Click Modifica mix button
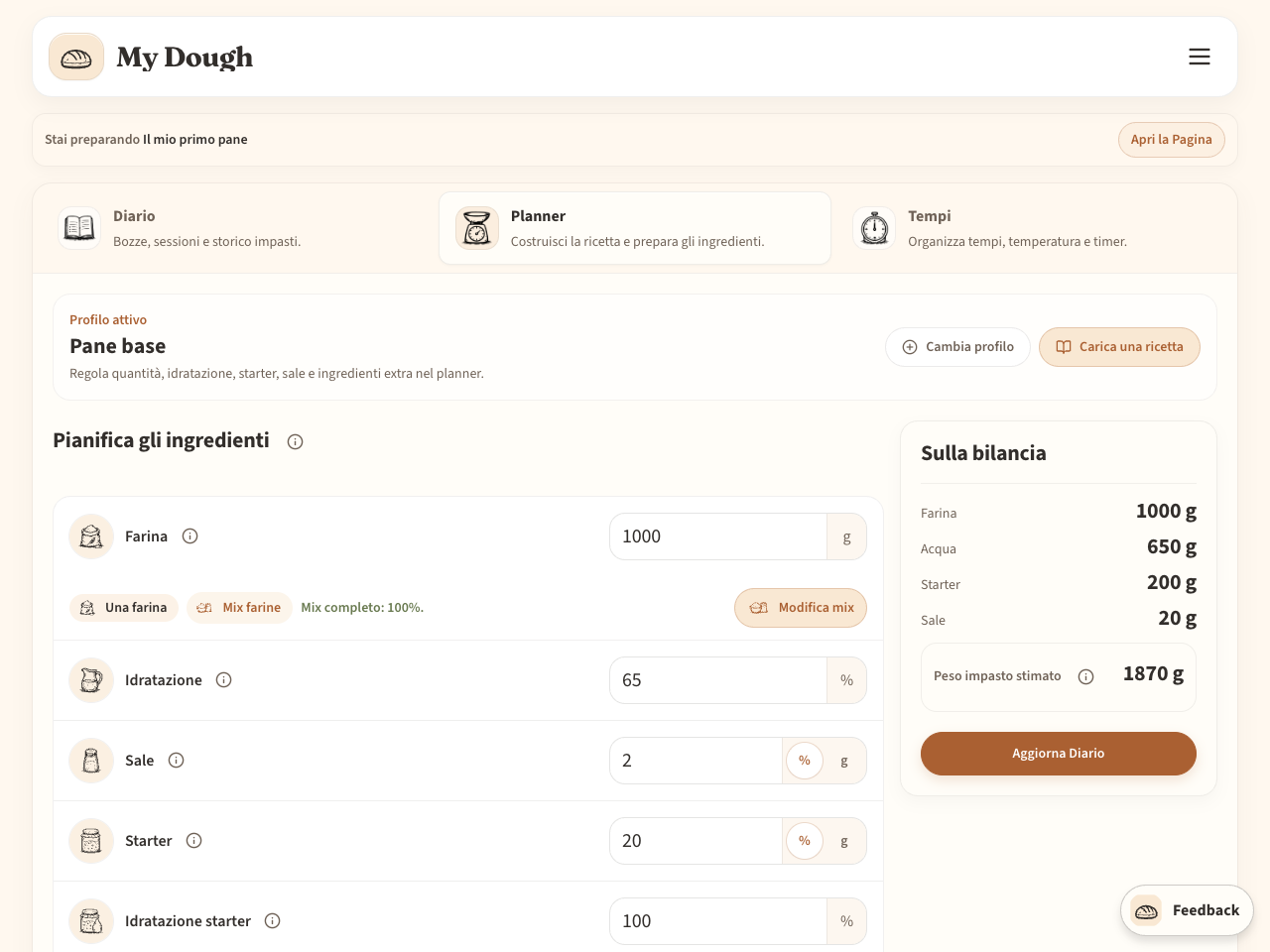This screenshot has width=1270, height=952. (x=801, y=608)
